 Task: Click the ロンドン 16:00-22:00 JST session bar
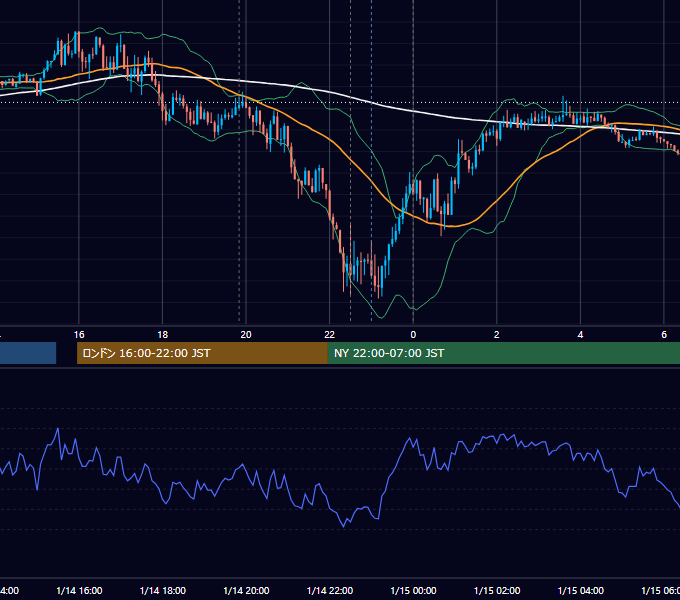point(202,353)
